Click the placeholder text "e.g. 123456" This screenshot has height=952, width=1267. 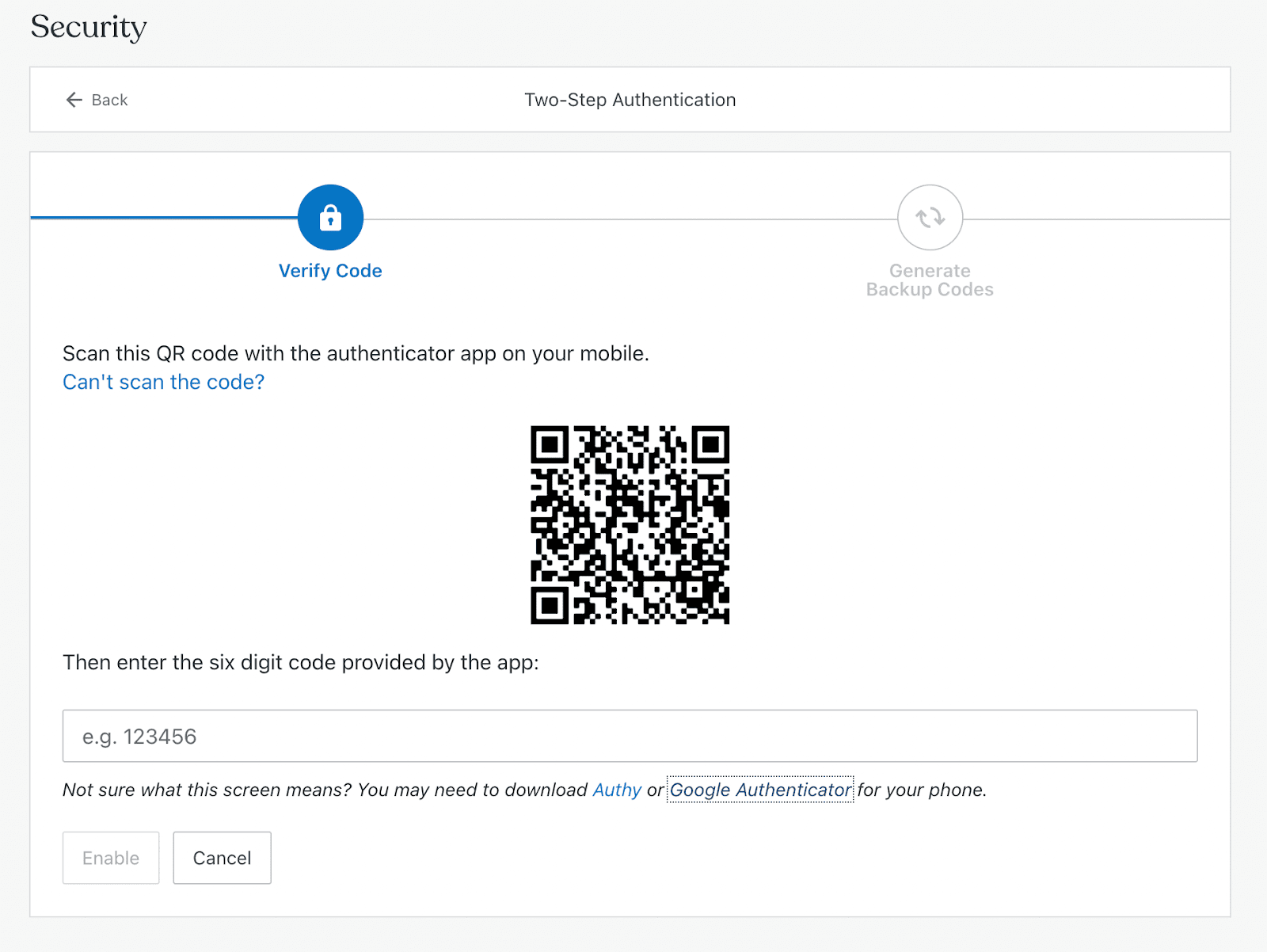[139, 736]
